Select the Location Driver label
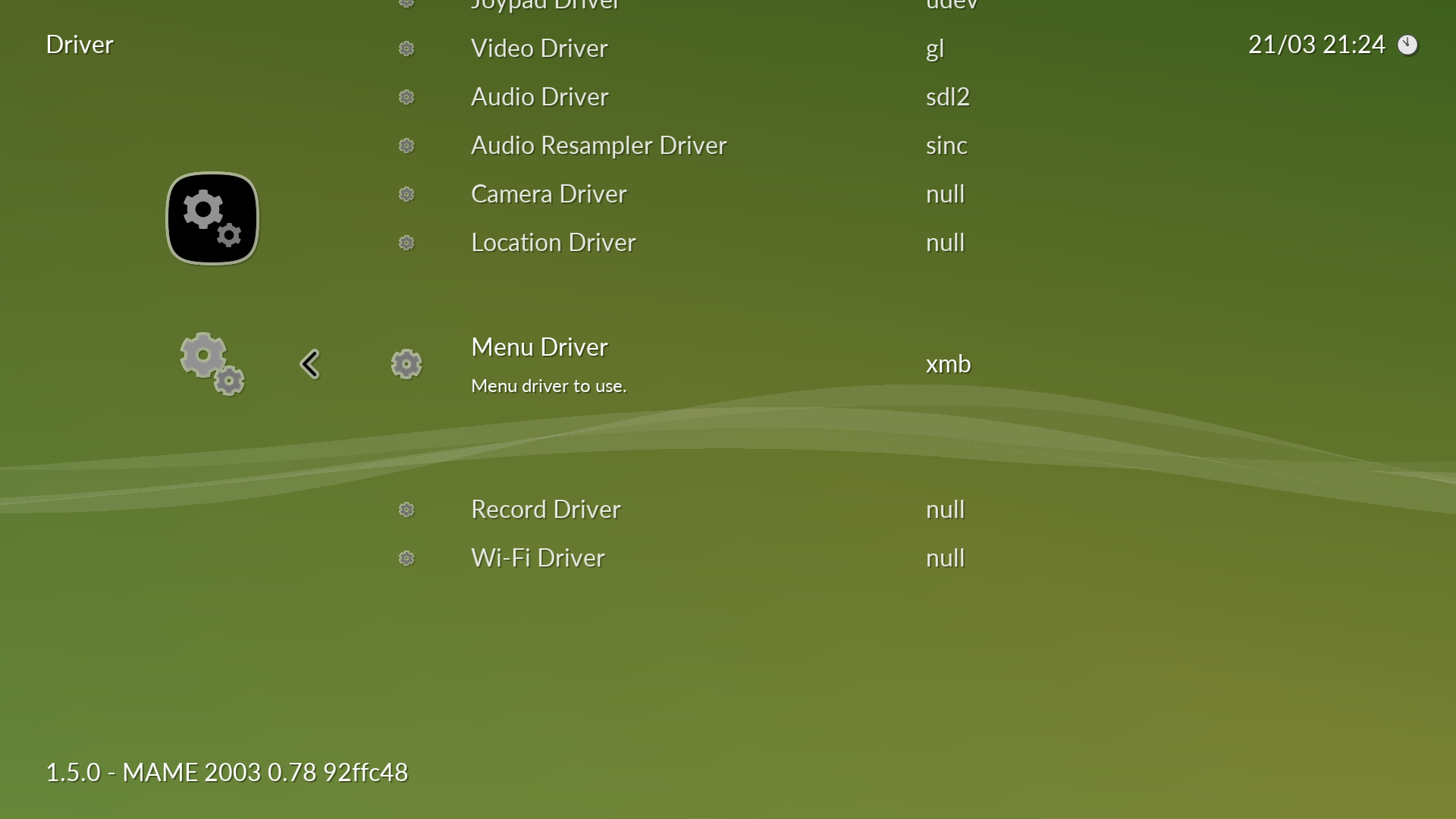Viewport: 1456px width, 819px height. pyautogui.click(x=553, y=243)
